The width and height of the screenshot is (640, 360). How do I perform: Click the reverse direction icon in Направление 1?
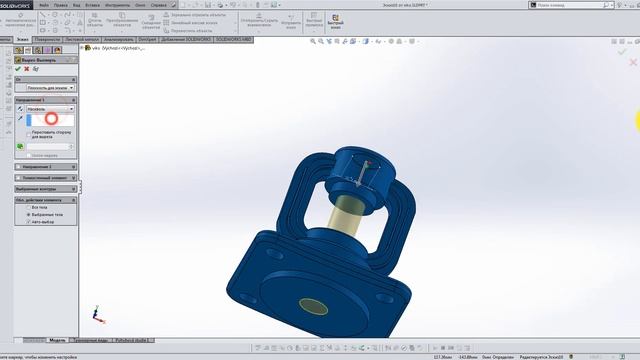(20, 109)
